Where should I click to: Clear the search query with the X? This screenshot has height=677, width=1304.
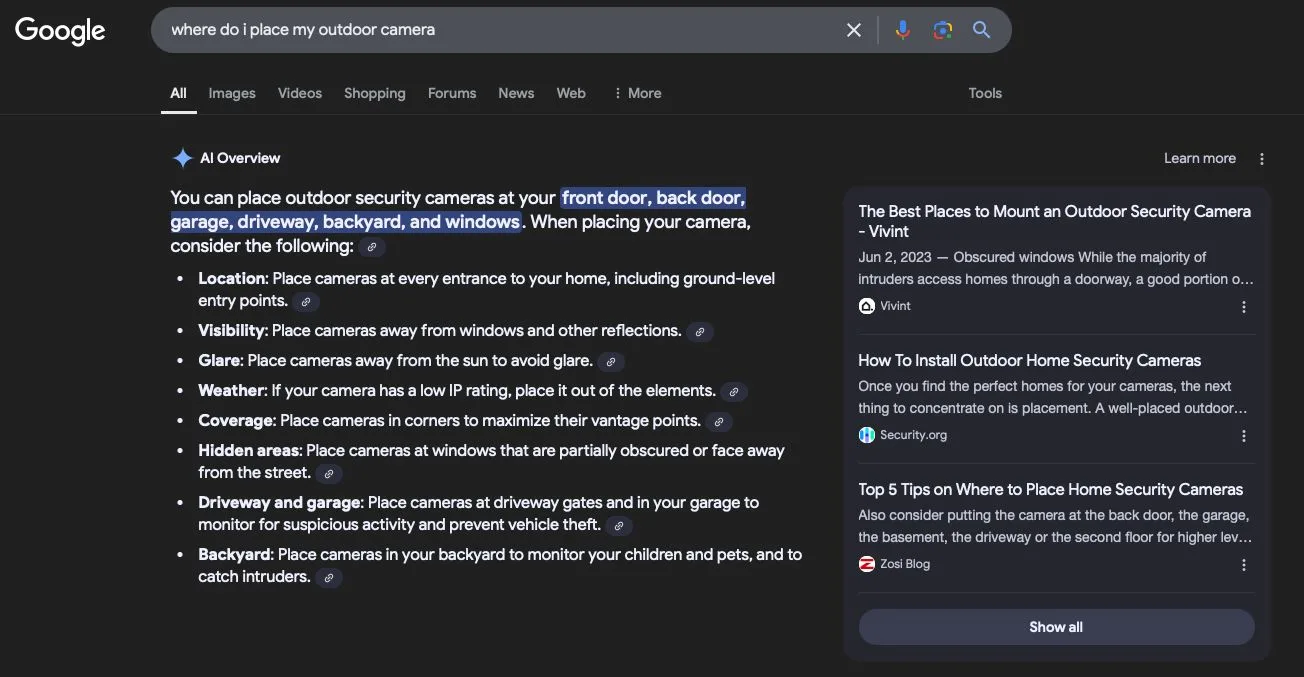coord(853,30)
